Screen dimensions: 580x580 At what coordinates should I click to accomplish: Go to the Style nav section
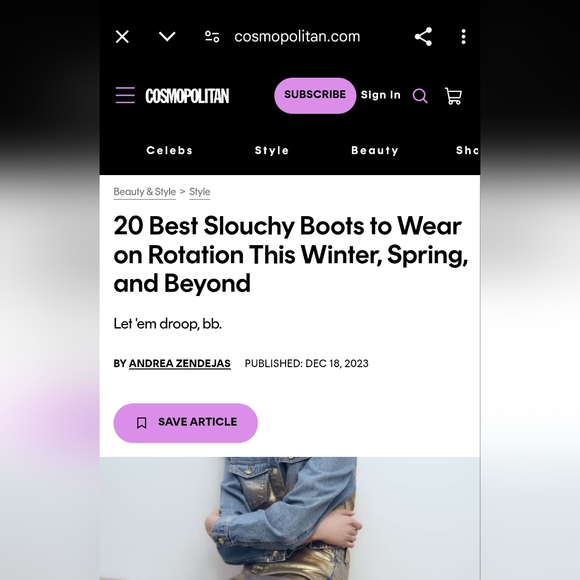point(272,150)
